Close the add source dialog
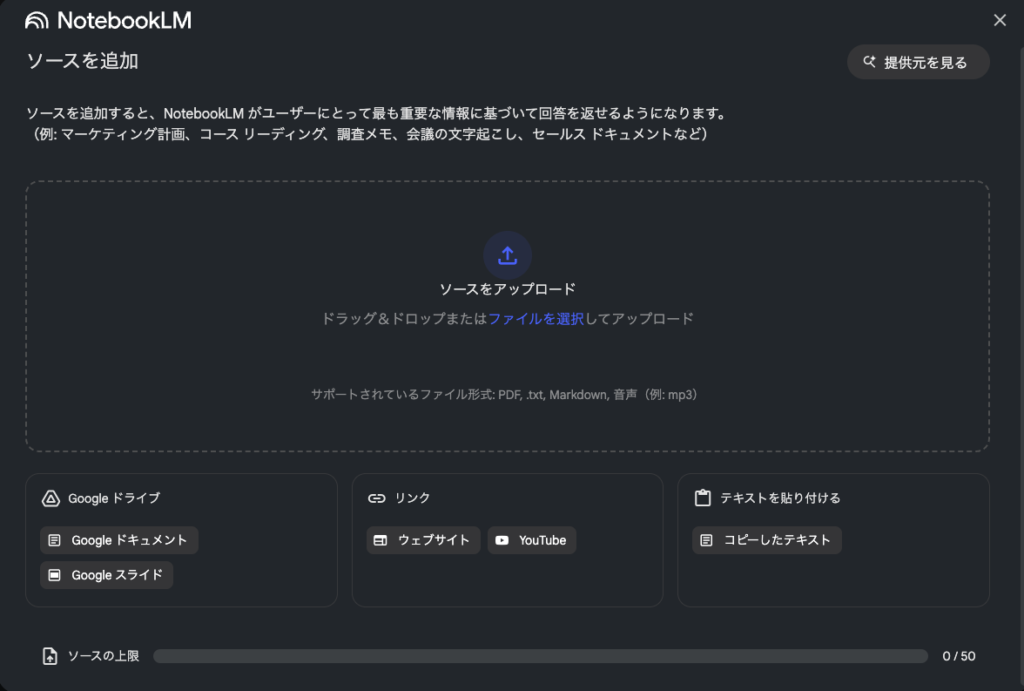This screenshot has width=1024, height=691. pyautogui.click(x=999, y=20)
